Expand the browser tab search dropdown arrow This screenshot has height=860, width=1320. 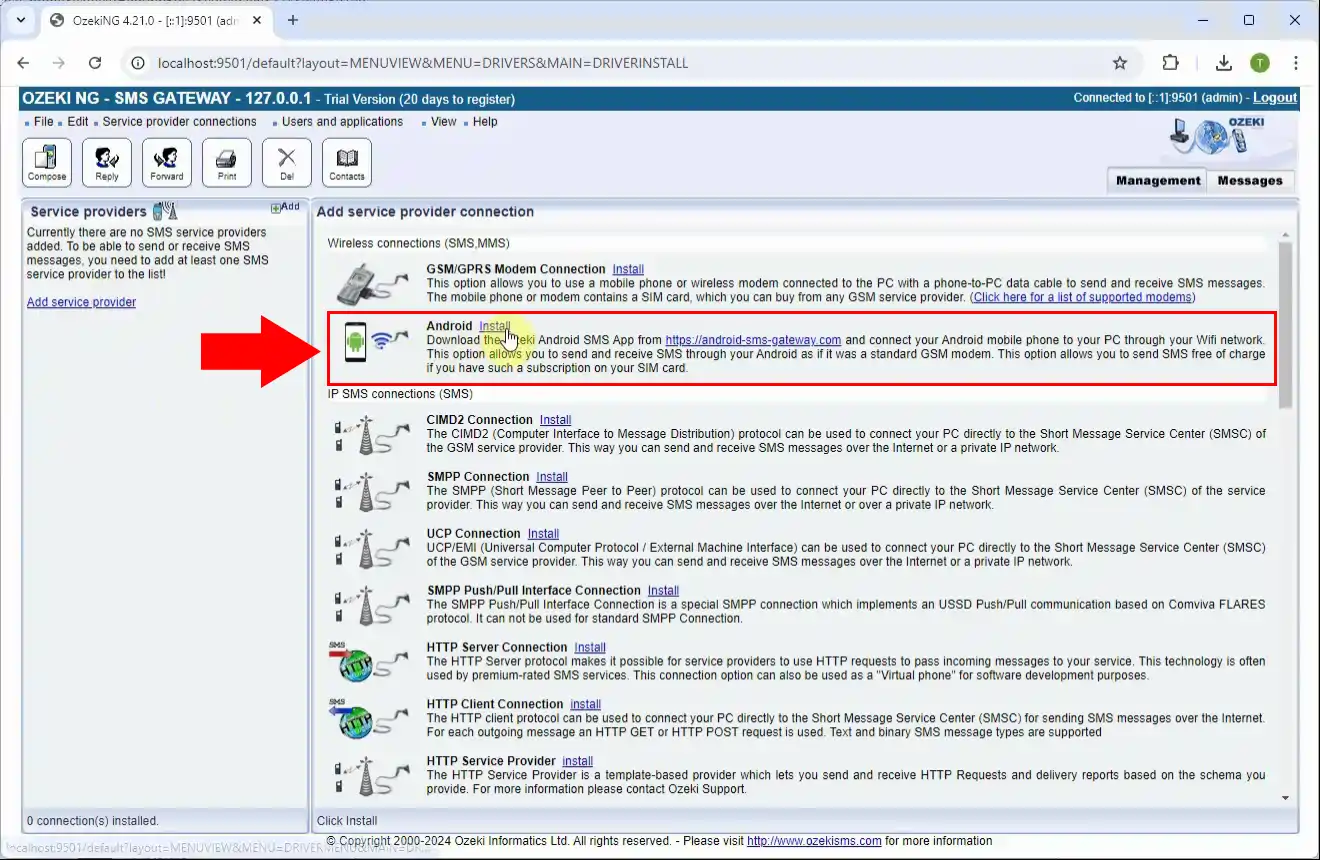point(20,20)
